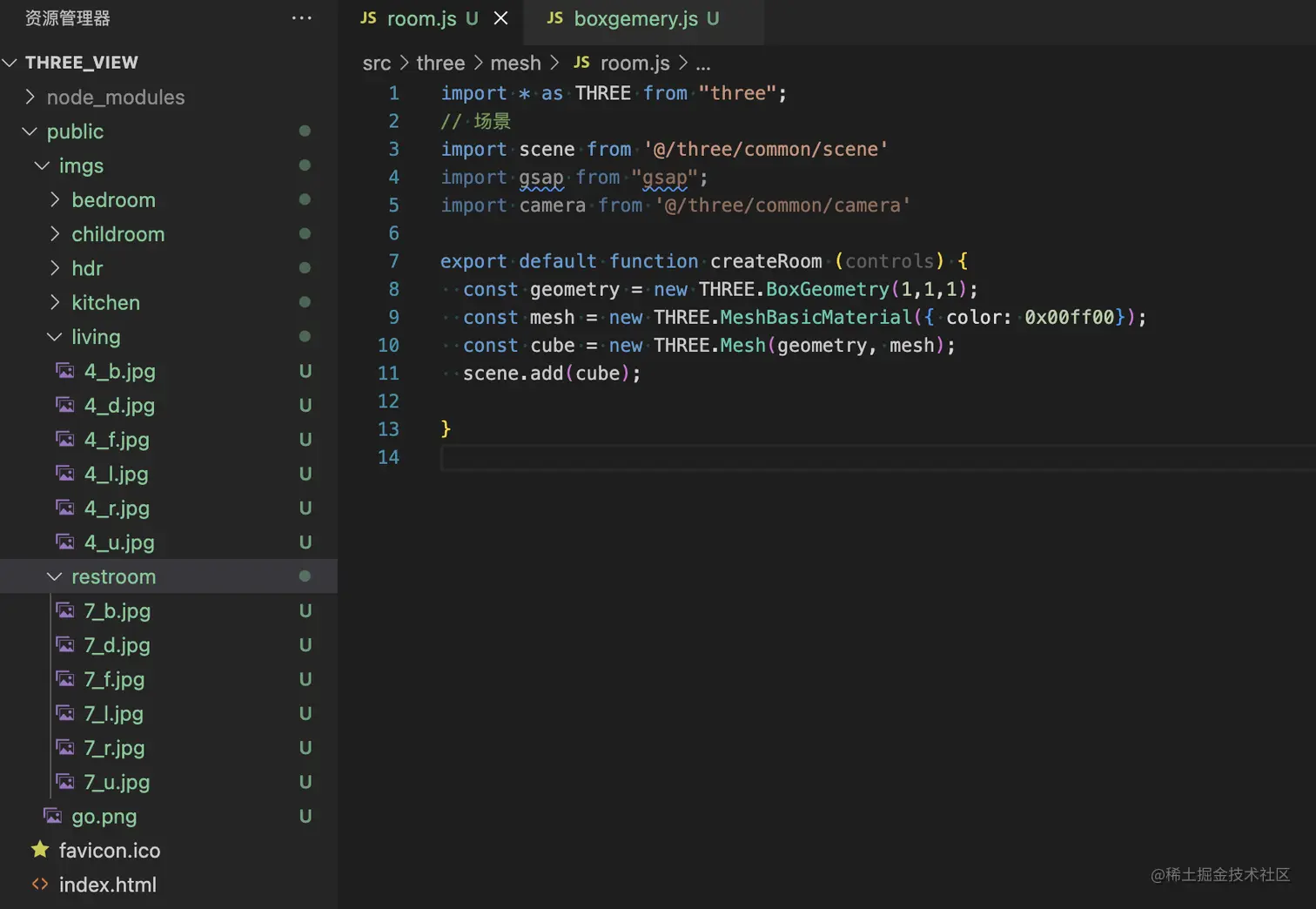The width and height of the screenshot is (1316, 909).
Task: Open the 7_d.jpg file
Action: tap(117, 645)
